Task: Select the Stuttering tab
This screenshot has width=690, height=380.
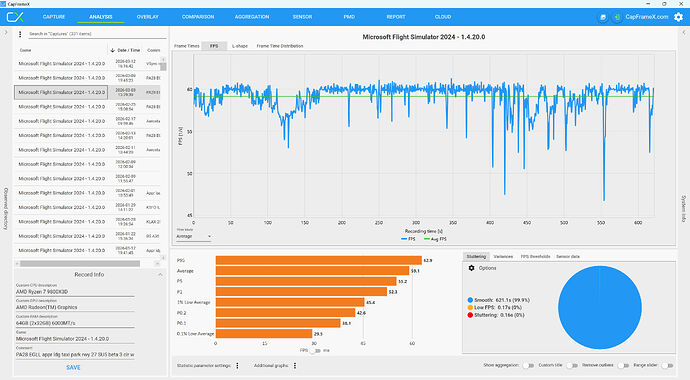Action: pos(476,256)
